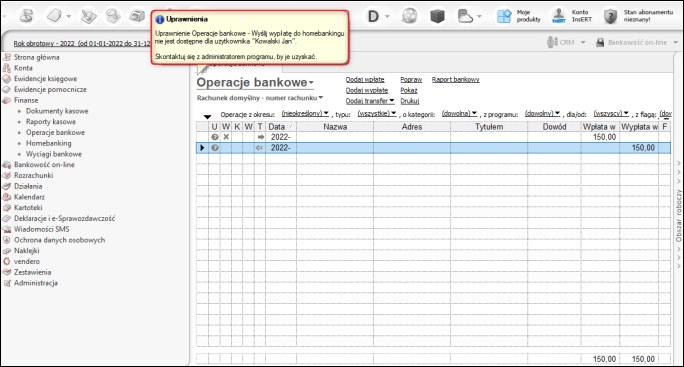Screen dimensions: 684x367
Task: Click the Stan abonamentu shield icon
Action: tap(610, 16)
